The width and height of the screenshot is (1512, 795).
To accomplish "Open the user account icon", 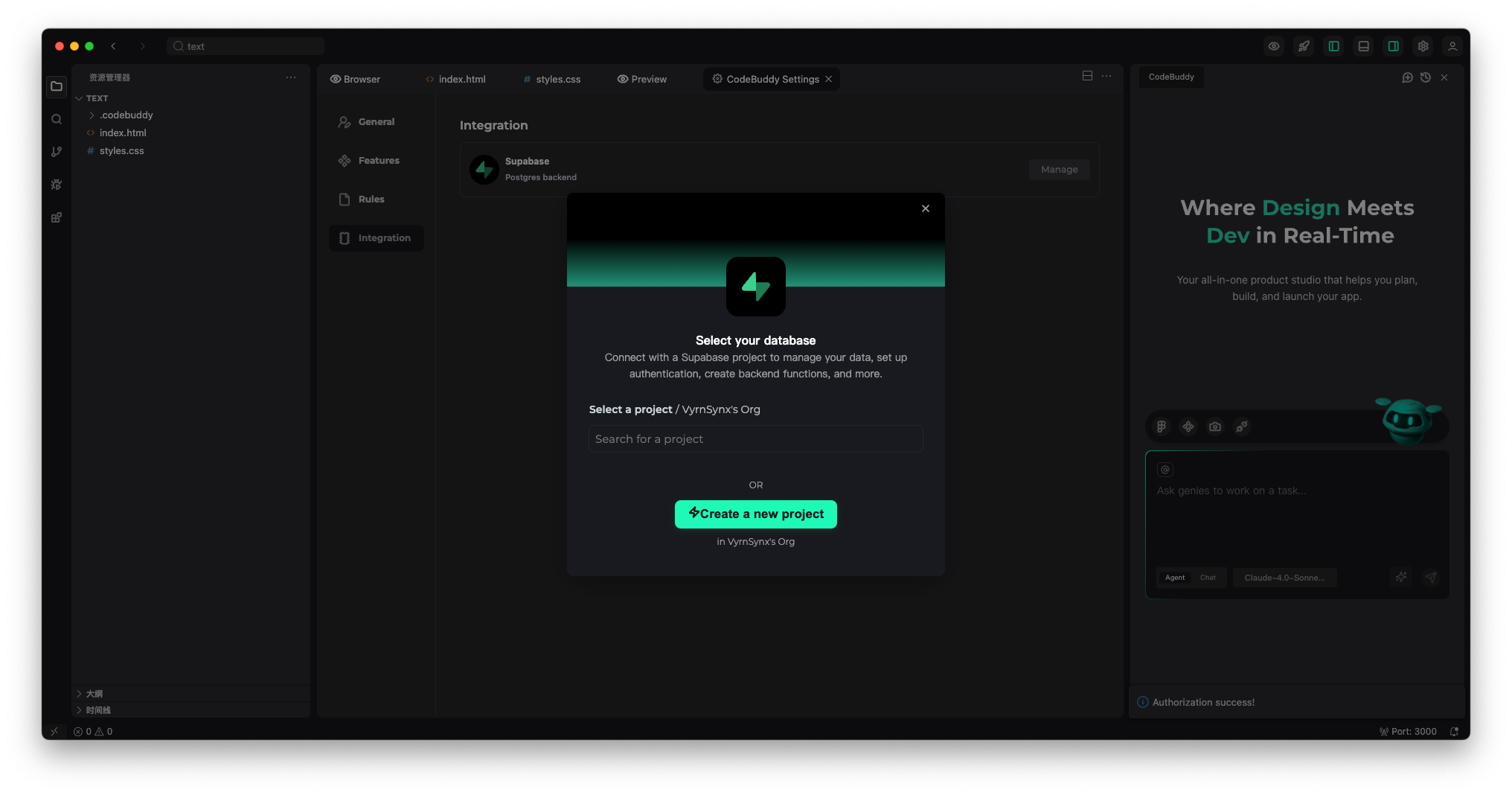I will pos(1452,46).
